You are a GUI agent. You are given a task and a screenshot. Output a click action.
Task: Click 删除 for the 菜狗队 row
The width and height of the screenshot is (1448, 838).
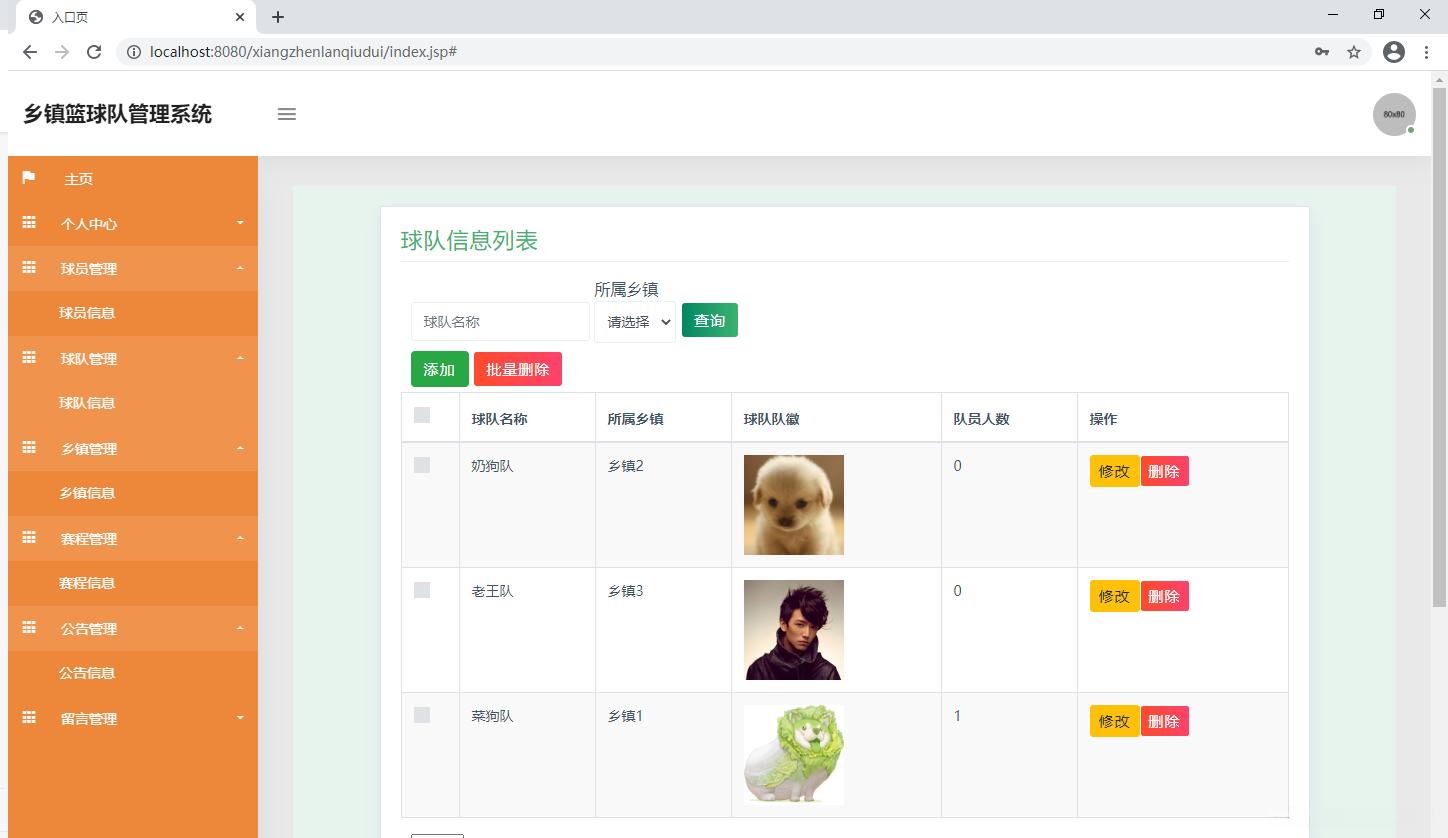tap(1164, 721)
